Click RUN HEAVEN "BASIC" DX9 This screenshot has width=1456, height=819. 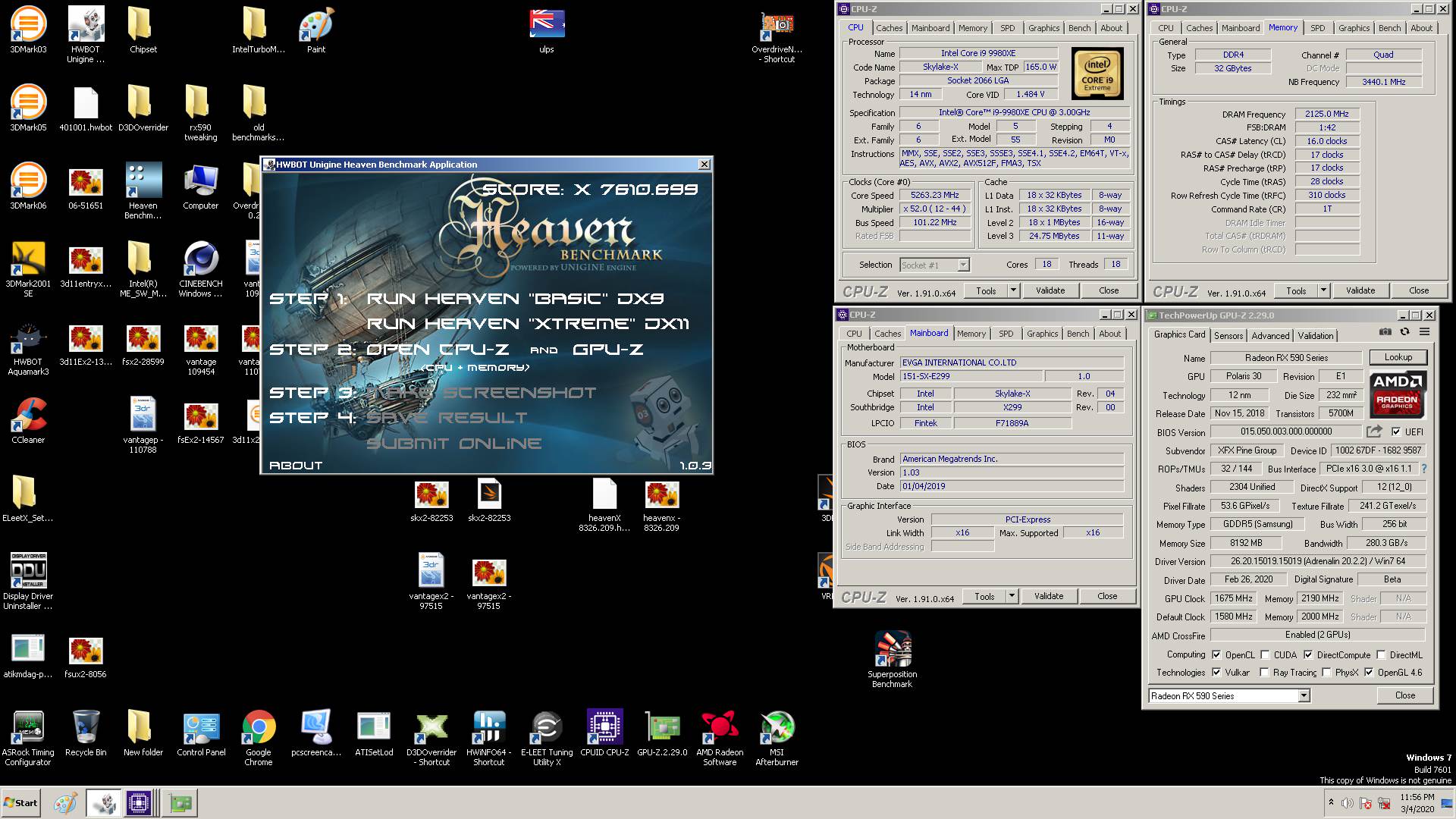pos(516,299)
